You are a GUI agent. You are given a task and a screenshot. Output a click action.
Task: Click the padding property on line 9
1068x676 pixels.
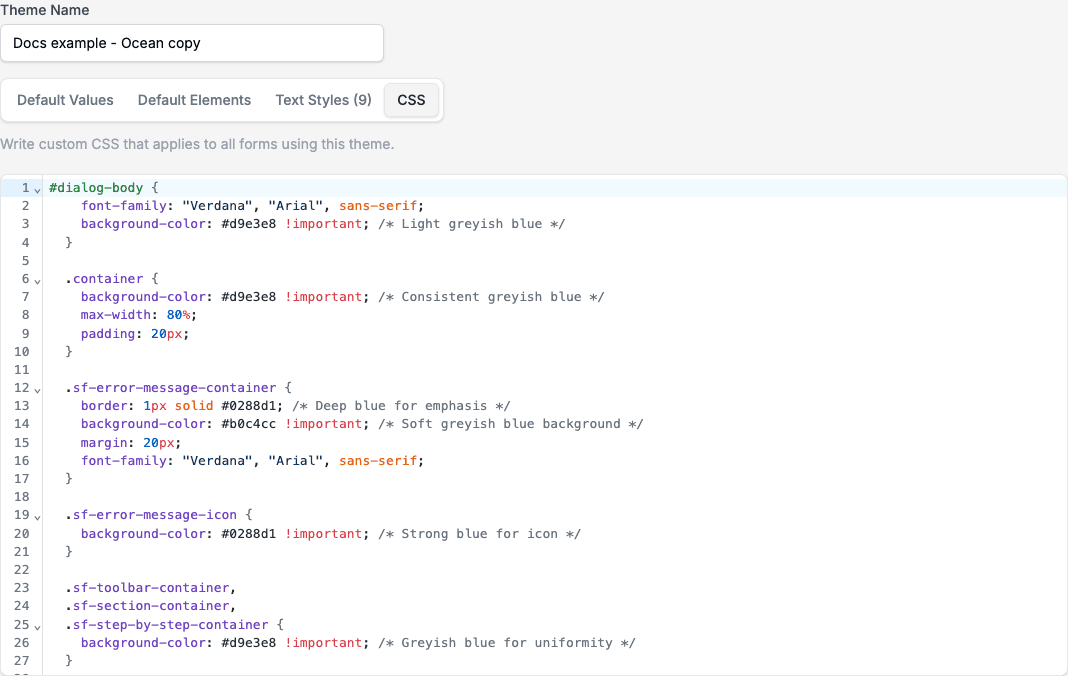click(x=108, y=334)
